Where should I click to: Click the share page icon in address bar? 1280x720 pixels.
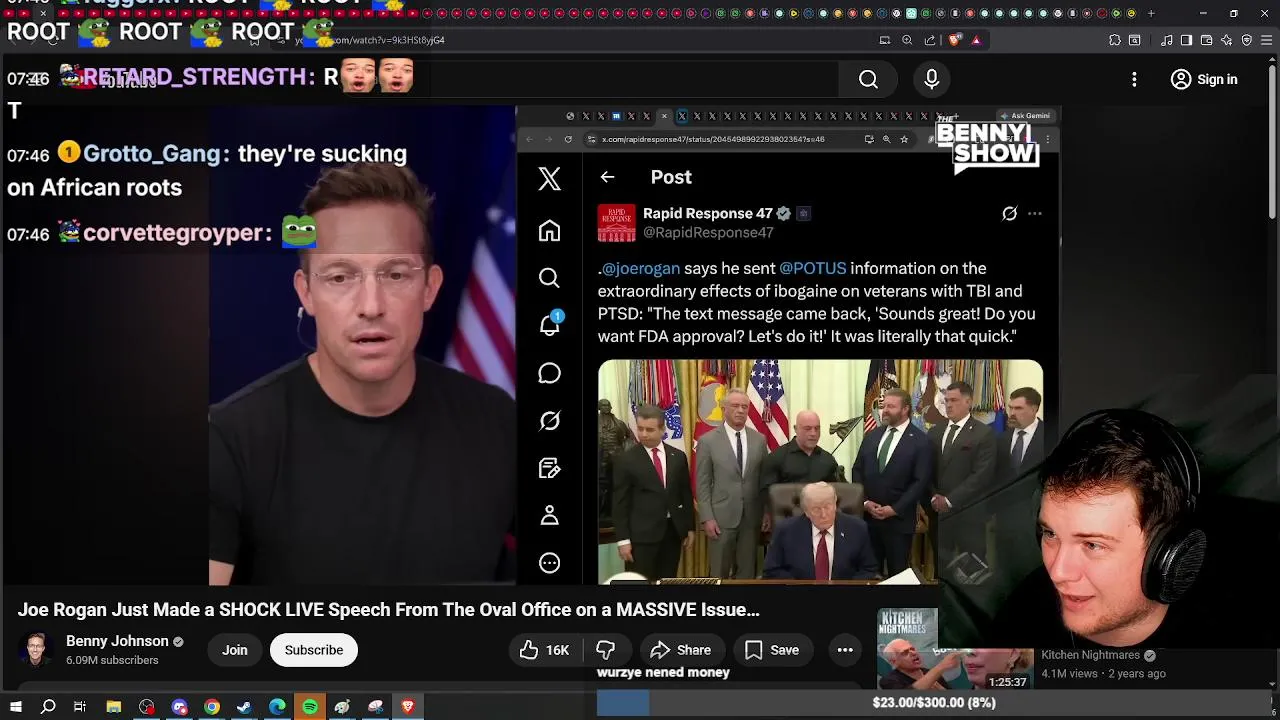click(x=930, y=40)
